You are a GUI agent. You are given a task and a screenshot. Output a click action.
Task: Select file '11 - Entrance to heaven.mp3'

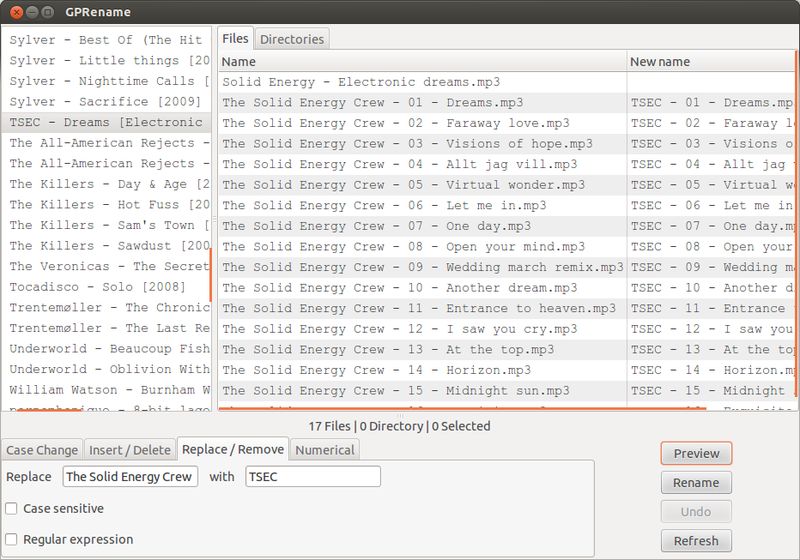pyautogui.click(x=422, y=309)
